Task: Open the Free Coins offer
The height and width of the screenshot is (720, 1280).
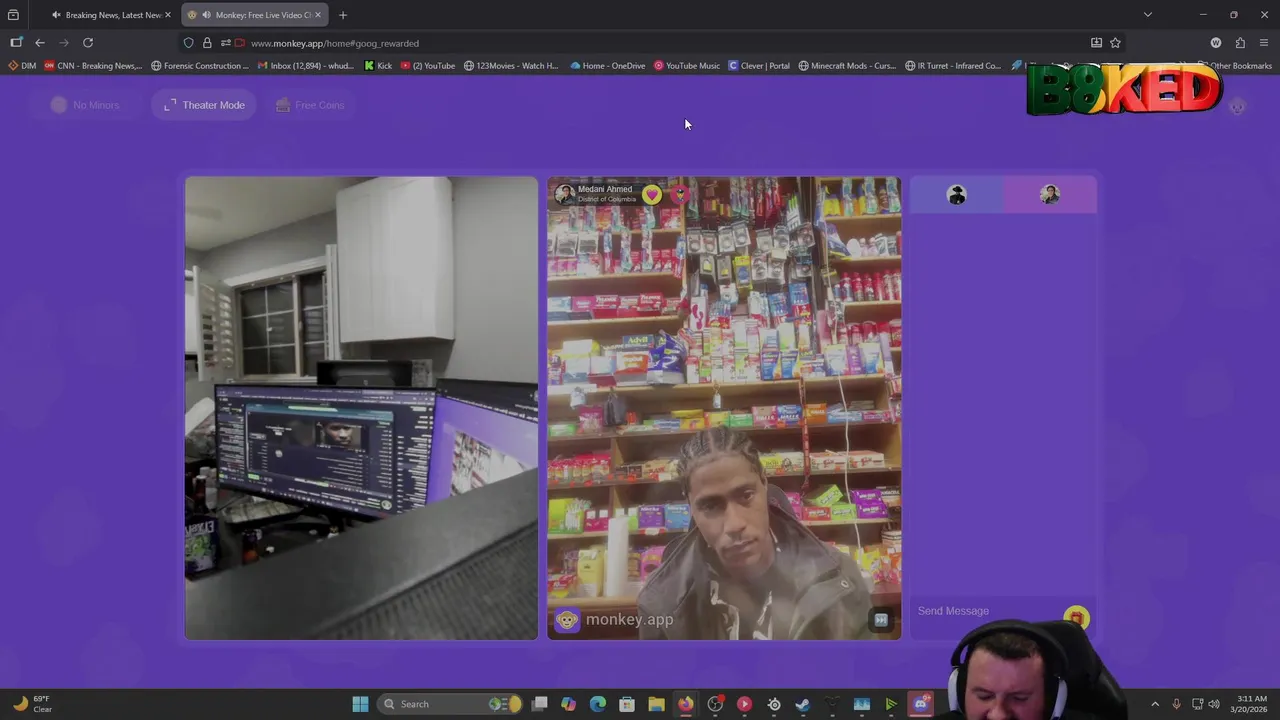Action: [310, 105]
